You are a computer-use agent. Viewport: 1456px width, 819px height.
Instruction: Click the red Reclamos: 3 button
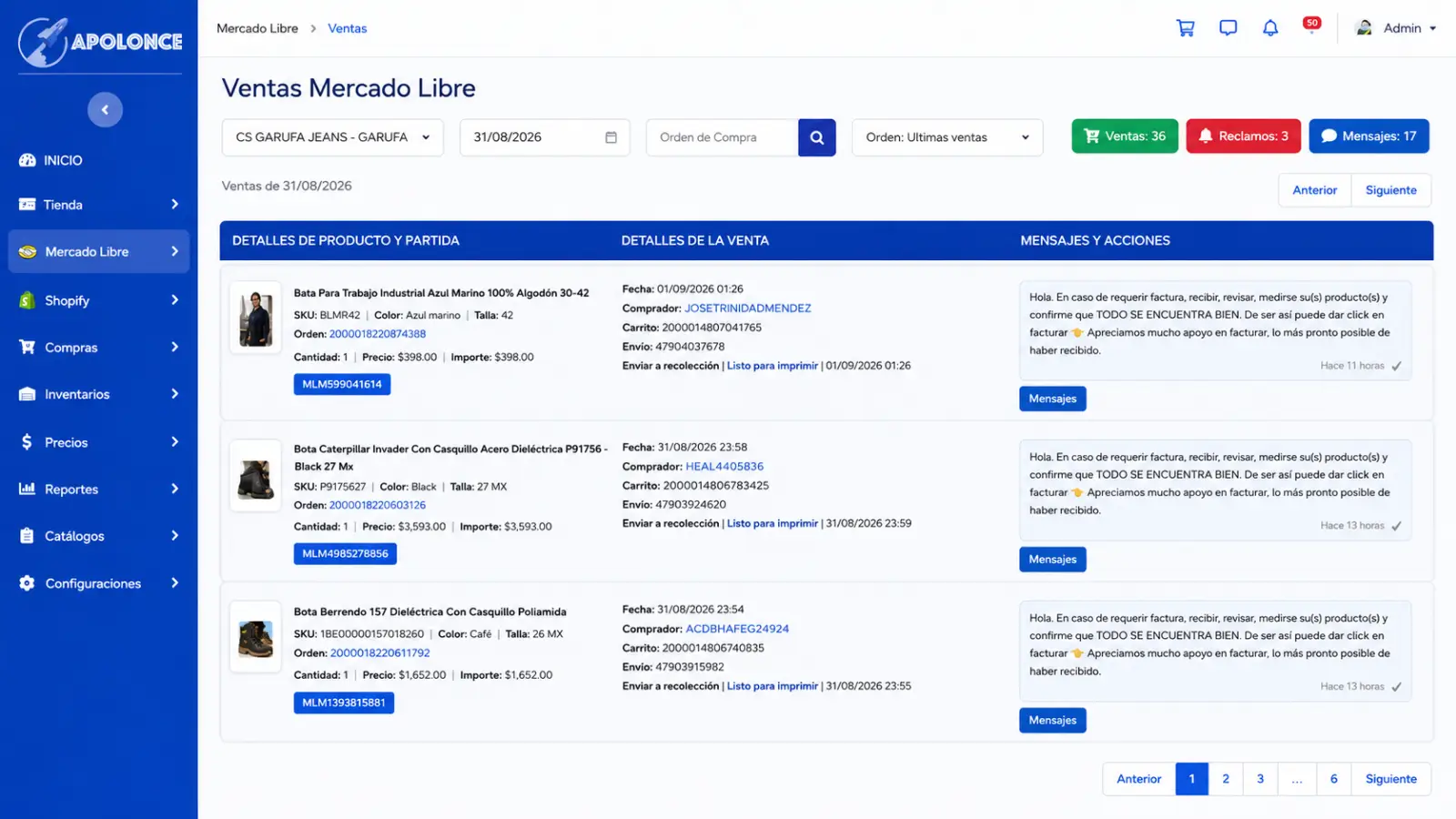(1243, 136)
